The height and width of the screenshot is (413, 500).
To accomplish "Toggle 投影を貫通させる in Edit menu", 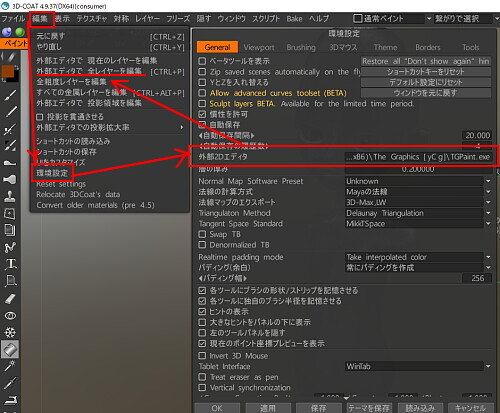I will click(40, 117).
